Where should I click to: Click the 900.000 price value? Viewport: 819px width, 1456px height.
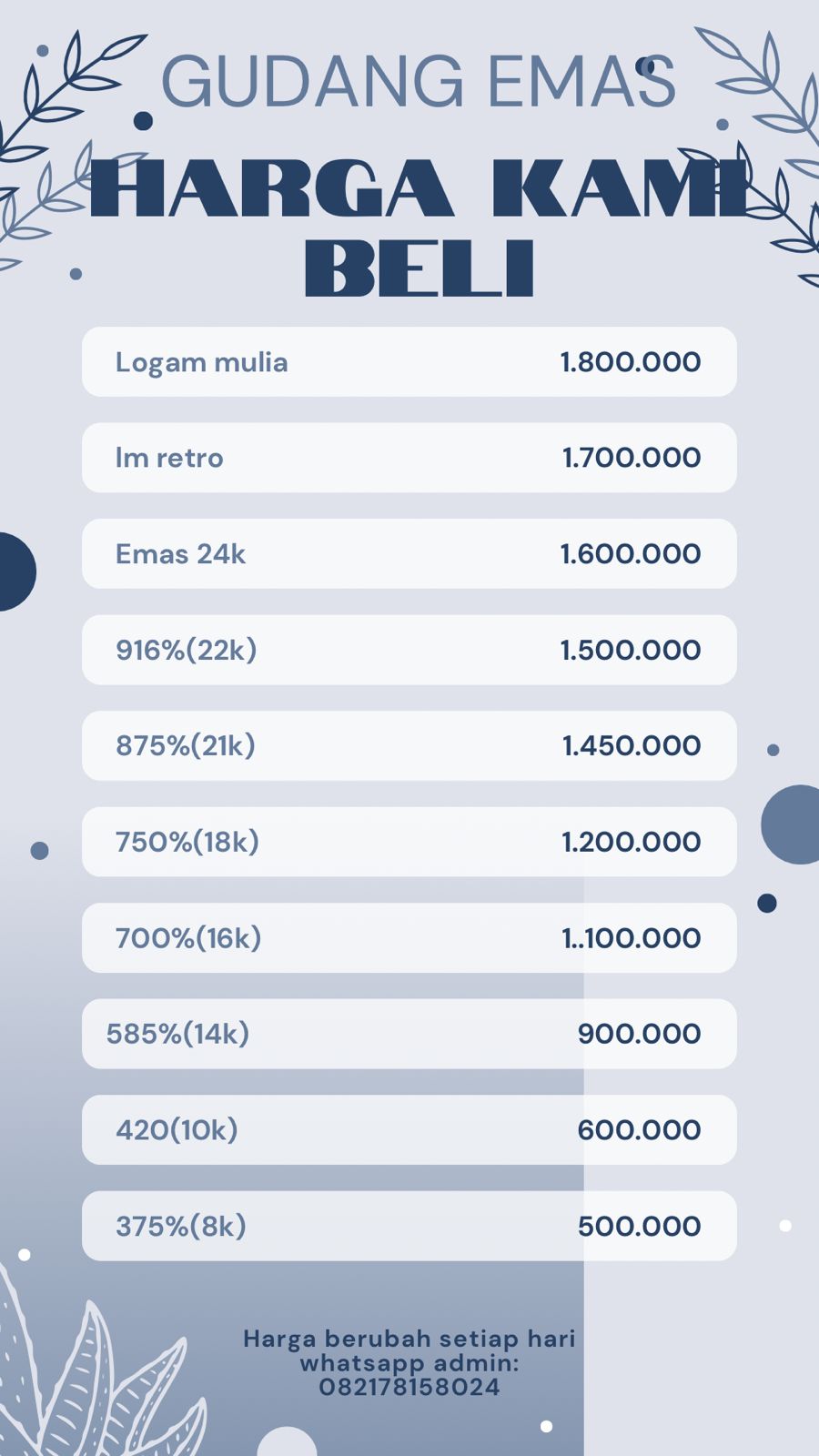tap(639, 1034)
